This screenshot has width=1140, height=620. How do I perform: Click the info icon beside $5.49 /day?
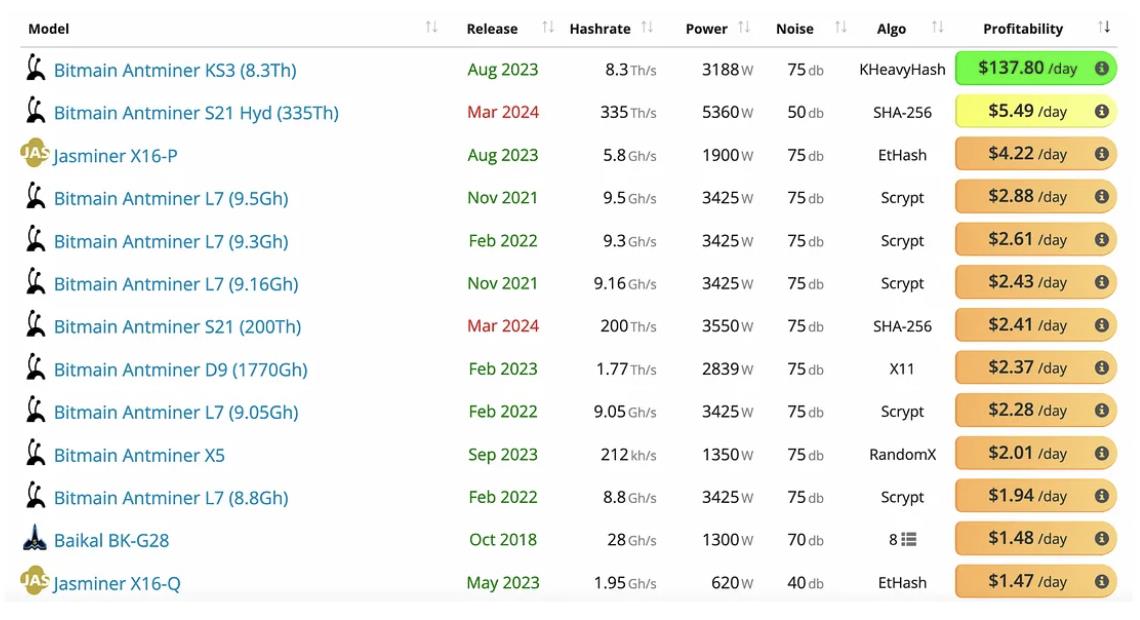[1101, 112]
